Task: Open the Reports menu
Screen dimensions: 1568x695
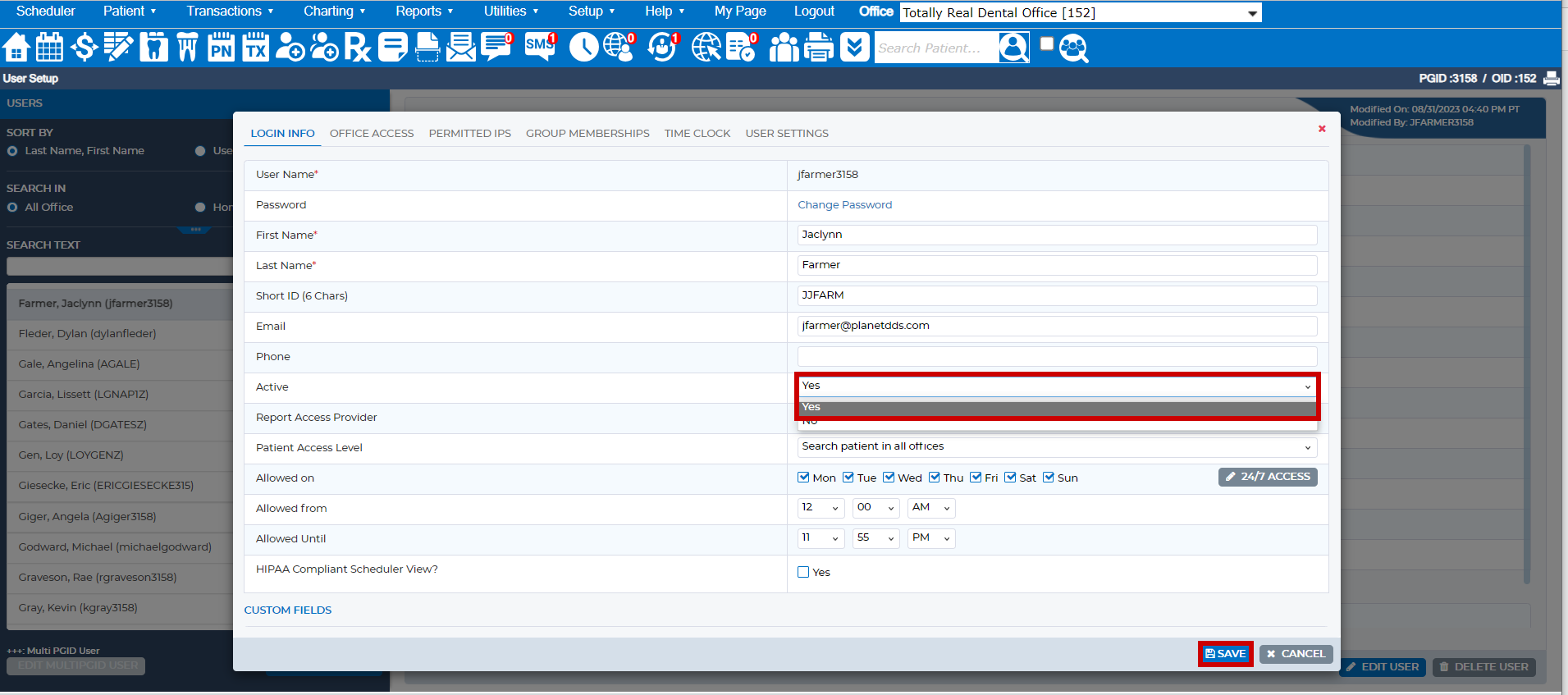Action: 423,11
